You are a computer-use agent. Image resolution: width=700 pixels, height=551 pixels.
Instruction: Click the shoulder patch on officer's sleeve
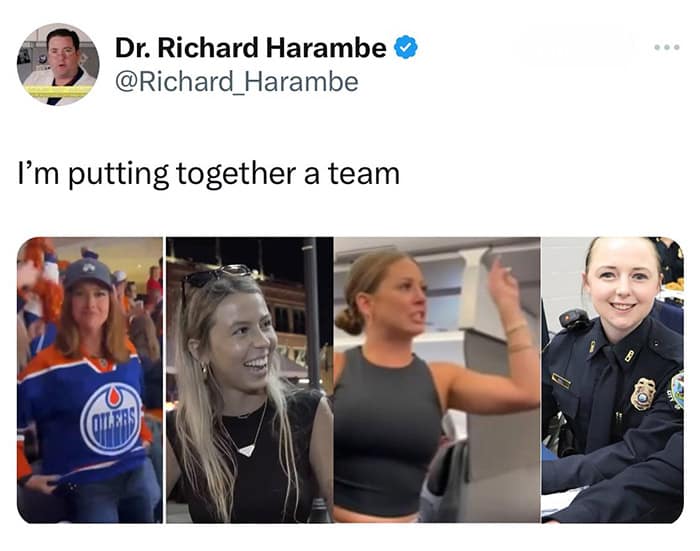677,390
